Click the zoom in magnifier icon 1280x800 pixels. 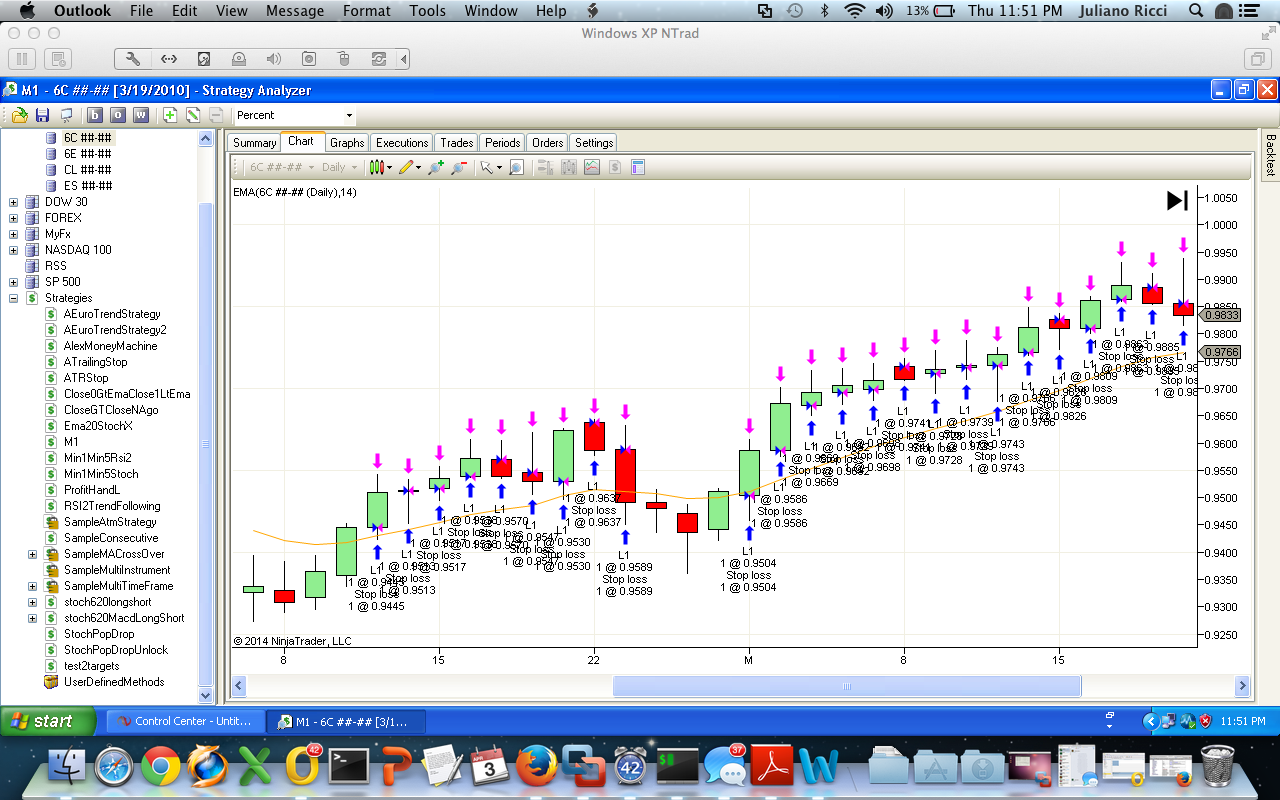(435, 168)
